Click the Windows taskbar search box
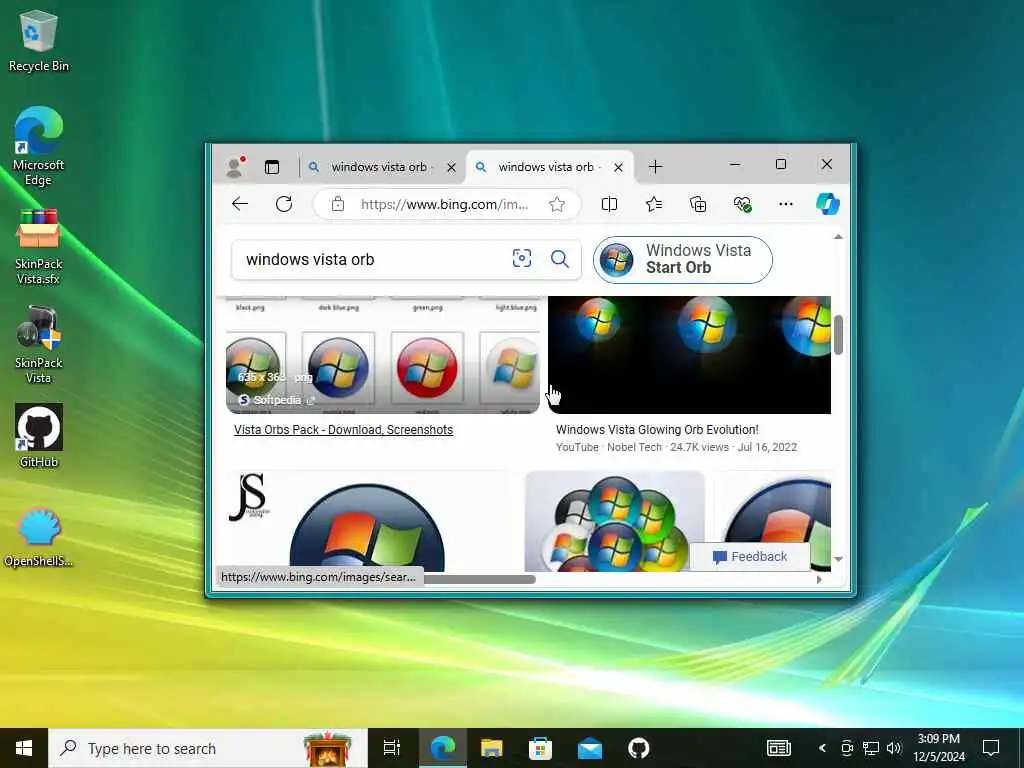This screenshot has width=1024, height=768. pyautogui.click(x=208, y=748)
